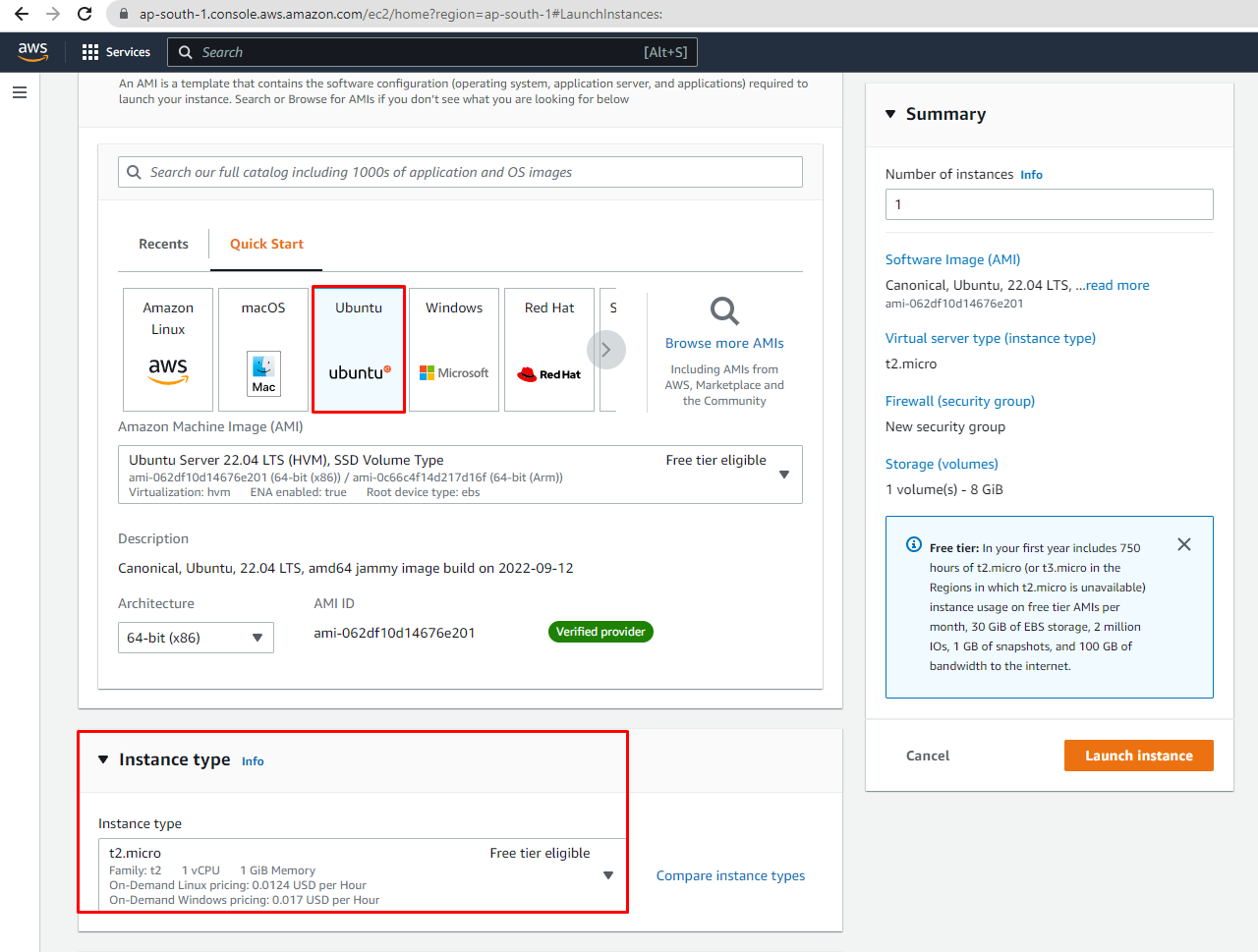The width and height of the screenshot is (1258, 952).
Task: Open the Compare instance types link
Action: [x=730, y=875]
